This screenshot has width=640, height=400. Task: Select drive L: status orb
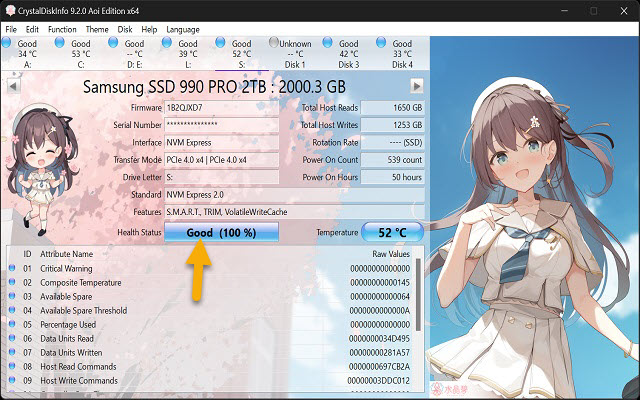(x=167, y=42)
